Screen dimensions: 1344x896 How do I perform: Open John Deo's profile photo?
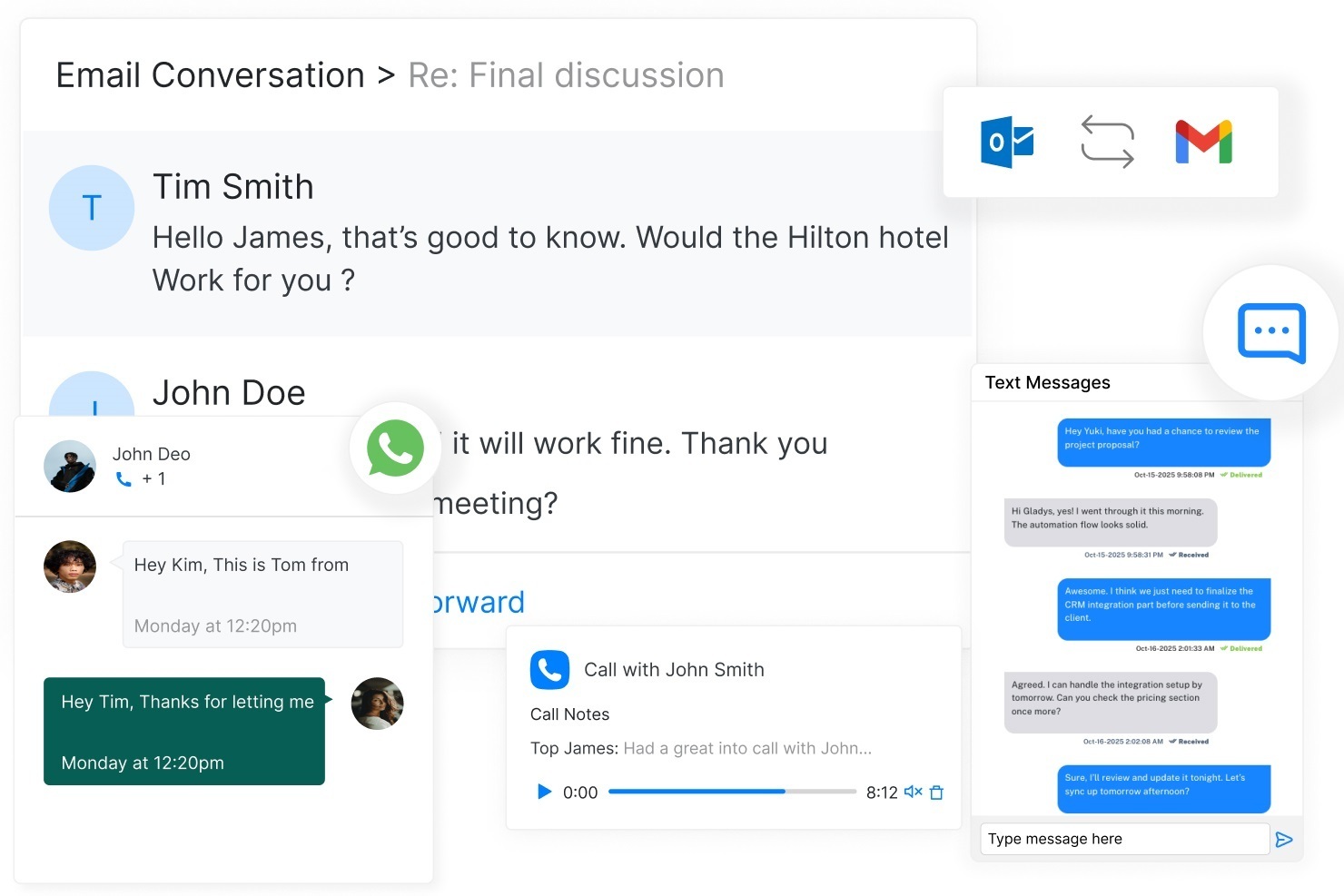pos(70,467)
